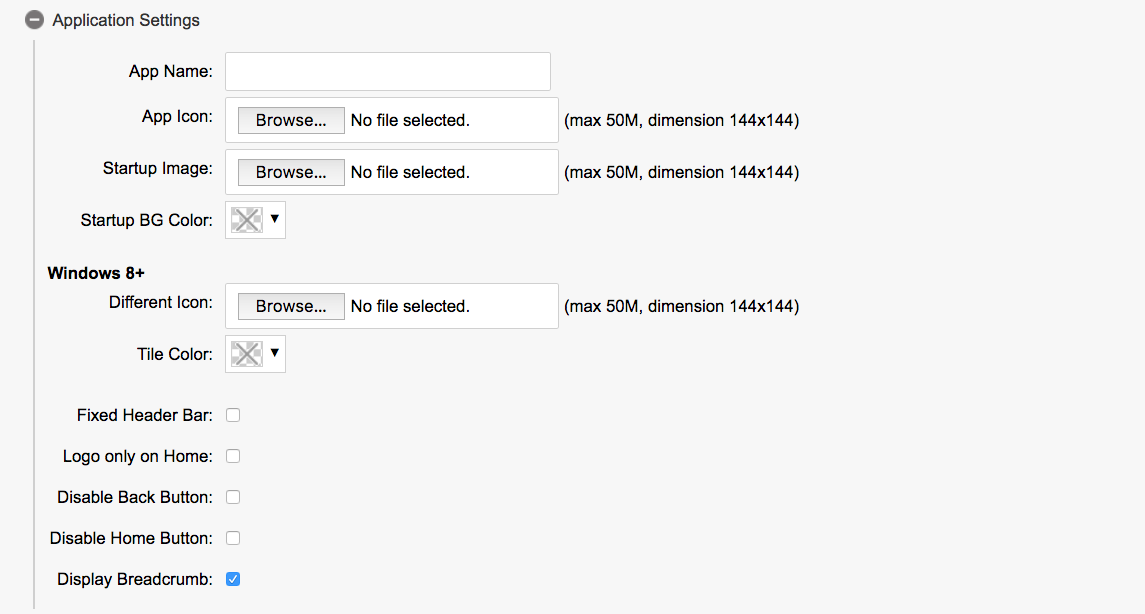Click the Different Icon file input area
This screenshot has height=614, width=1145.
click(x=450, y=307)
